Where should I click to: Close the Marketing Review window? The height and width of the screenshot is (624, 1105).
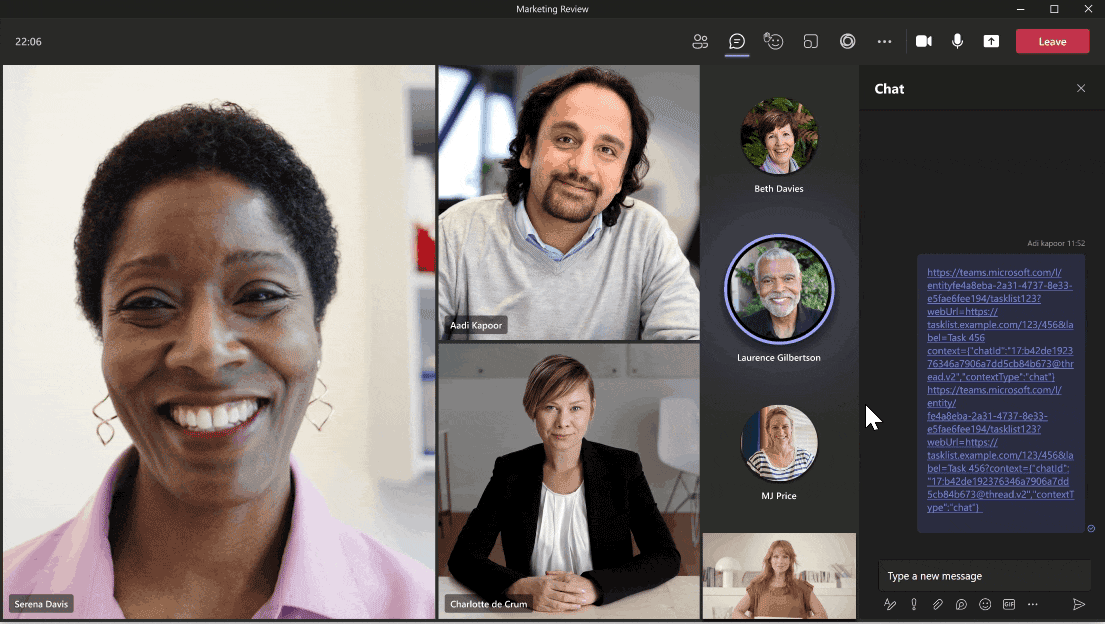pyautogui.click(x=1088, y=9)
